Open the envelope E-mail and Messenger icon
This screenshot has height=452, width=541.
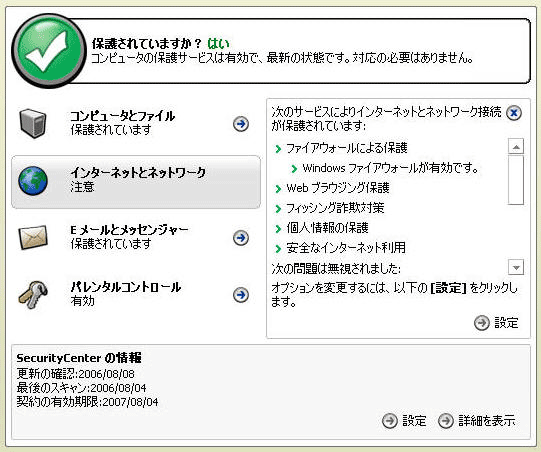(33, 237)
